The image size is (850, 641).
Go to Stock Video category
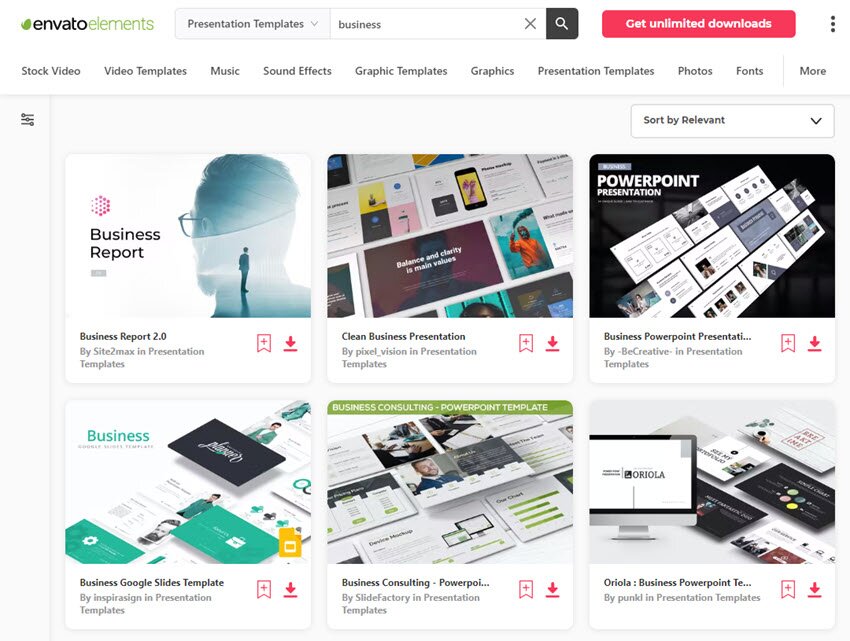pos(51,71)
